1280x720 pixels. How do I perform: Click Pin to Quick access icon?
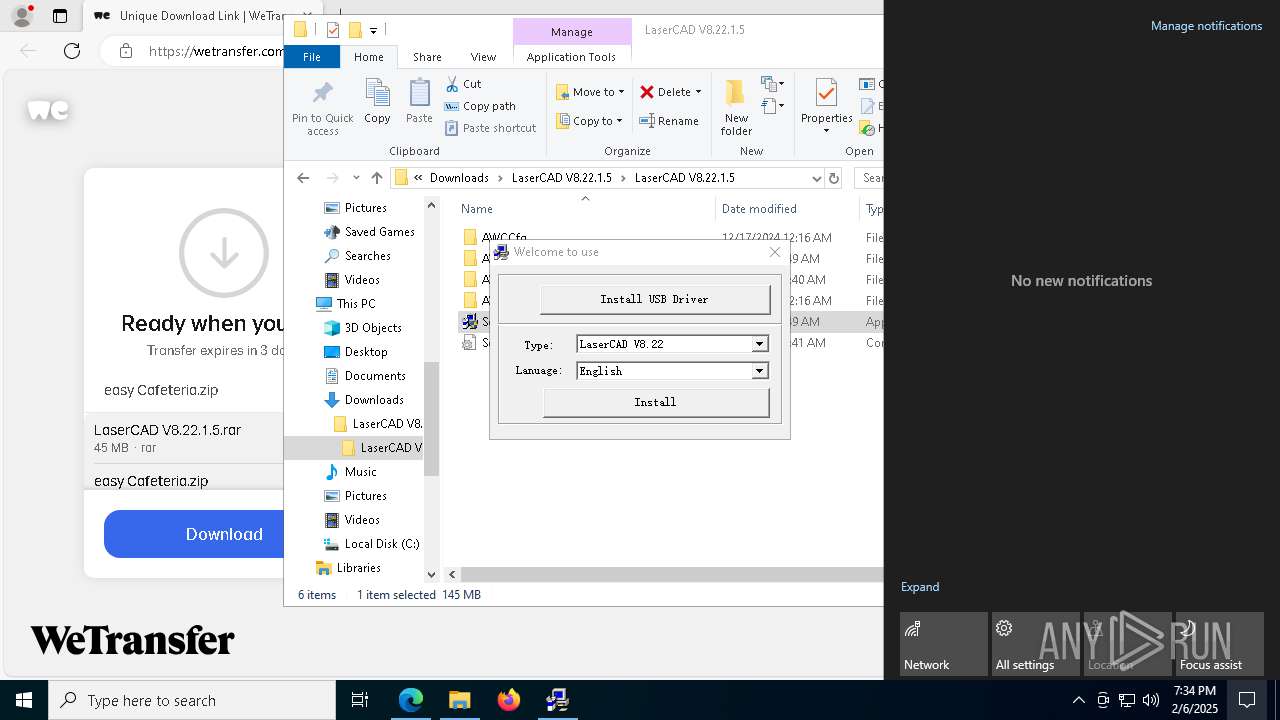click(322, 108)
